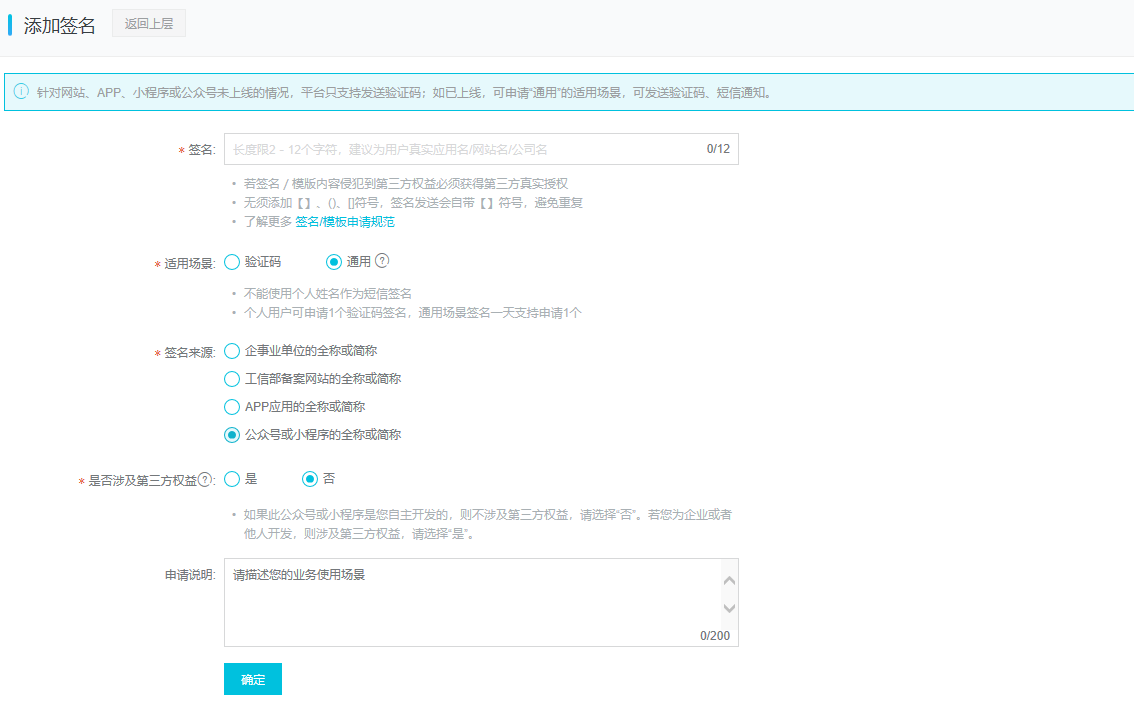This screenshot has height=723, width=1134.
Task: Choose APP应用的全称或简称 option
Action: (x=231, y=407)
